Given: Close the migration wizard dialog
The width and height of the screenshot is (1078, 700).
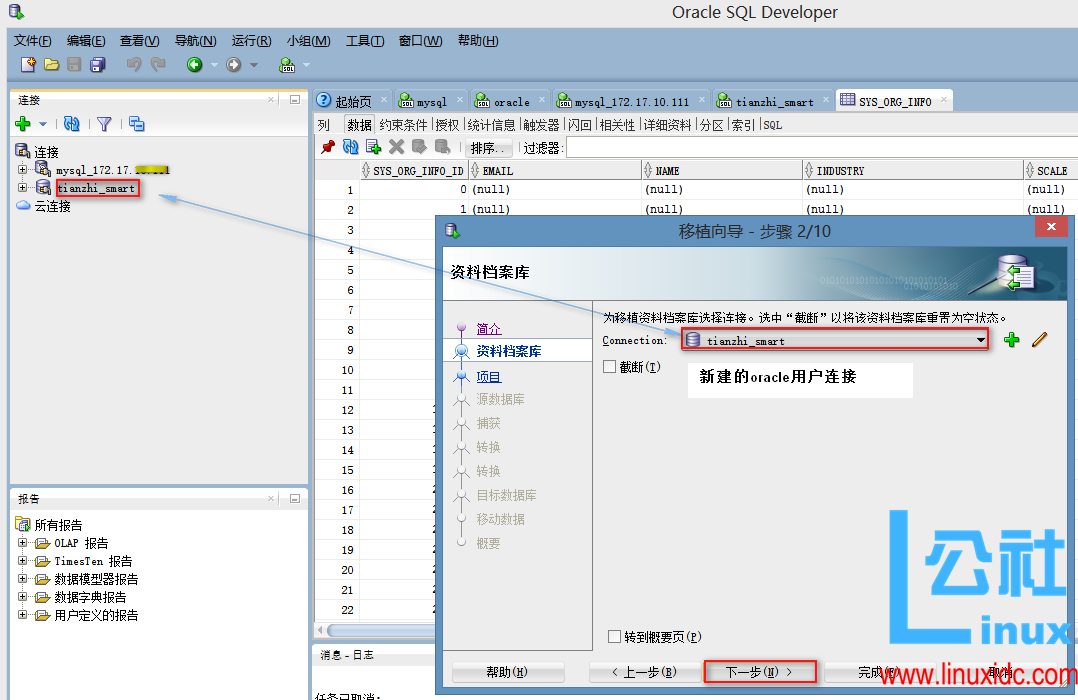Looking at the screenshot, I should pos(1051,226).
